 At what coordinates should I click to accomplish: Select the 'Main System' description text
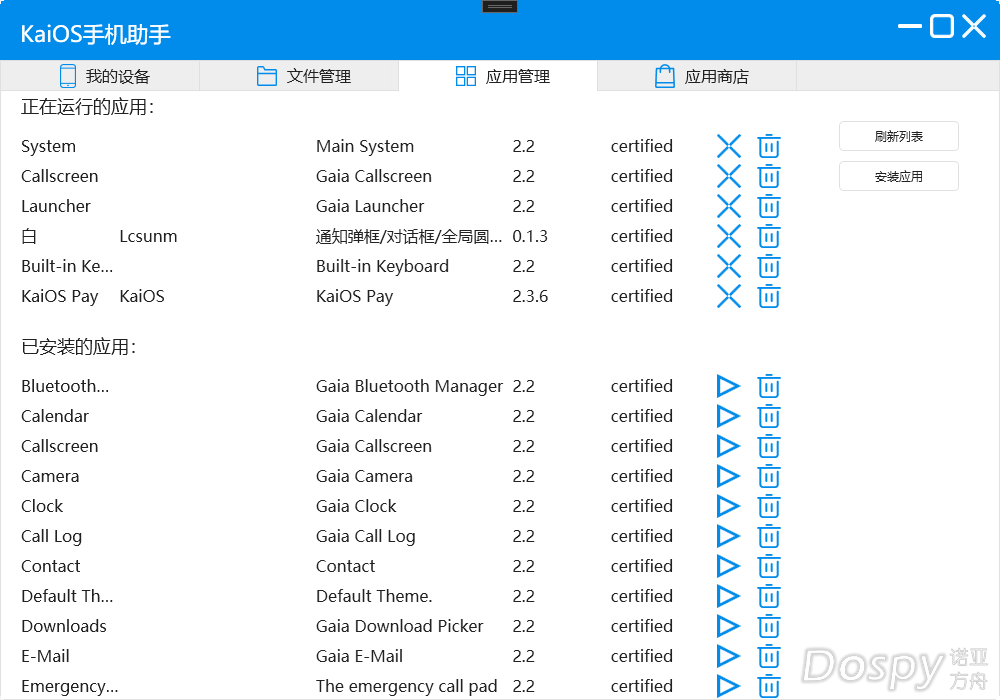pos(365,147)
